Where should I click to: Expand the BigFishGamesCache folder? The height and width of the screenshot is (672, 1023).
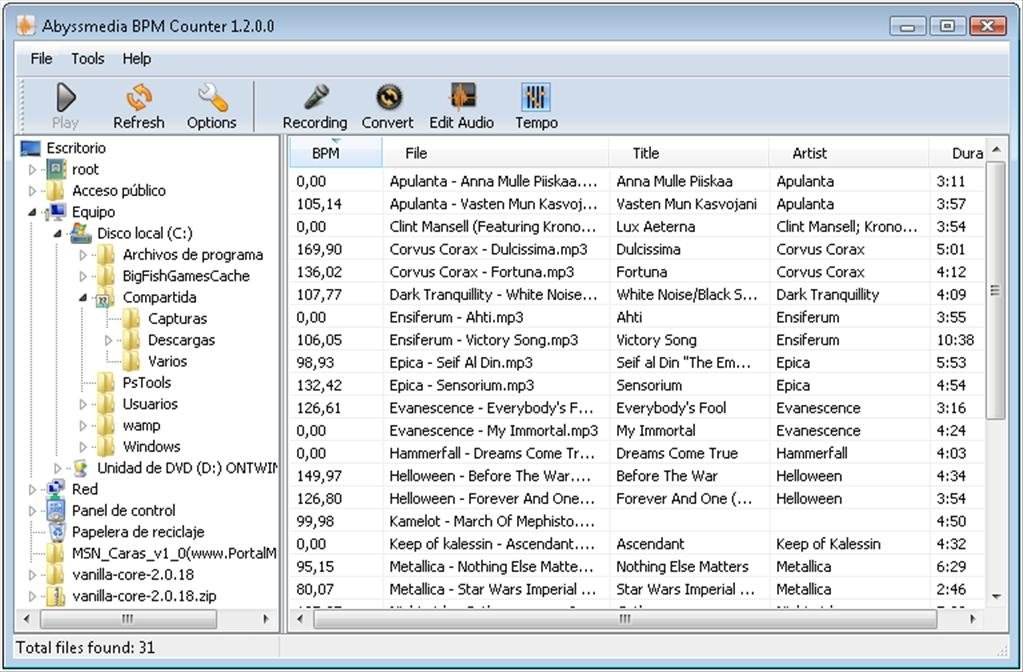pos(83,276)
